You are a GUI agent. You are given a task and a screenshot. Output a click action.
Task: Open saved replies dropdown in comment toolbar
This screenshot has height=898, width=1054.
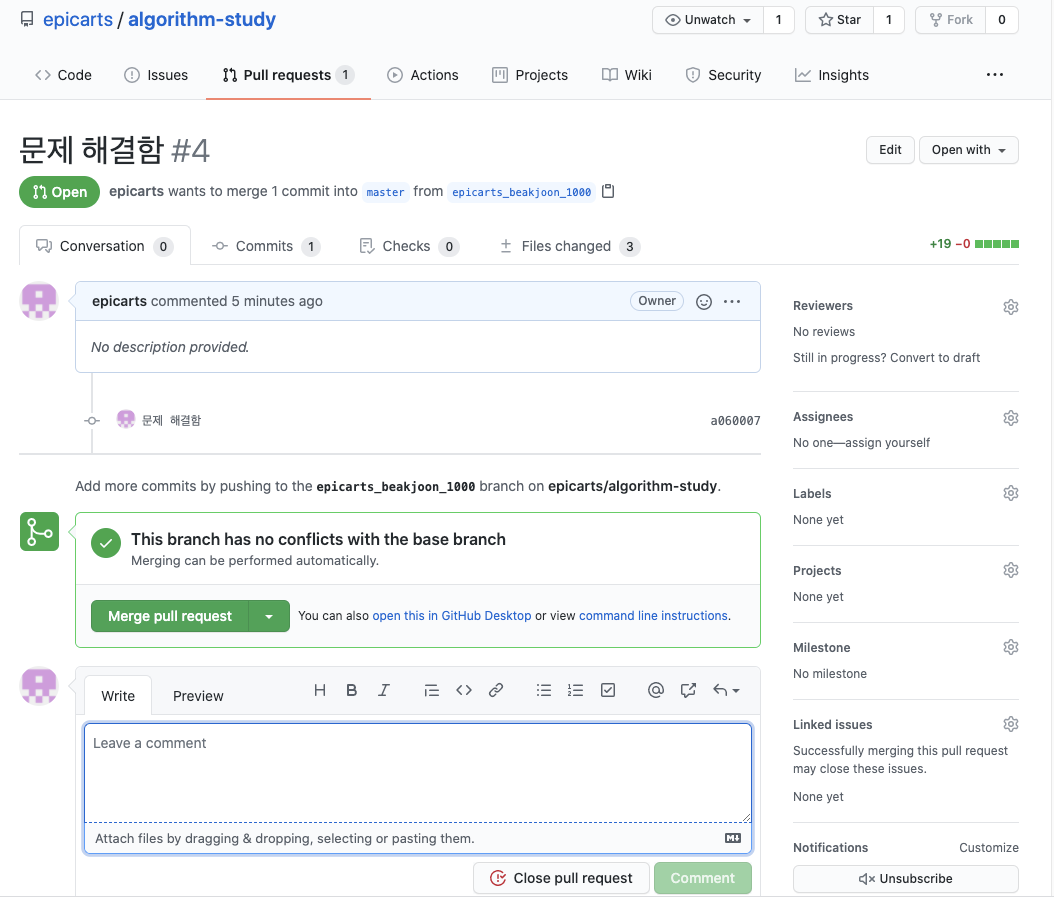click(726, 690)
